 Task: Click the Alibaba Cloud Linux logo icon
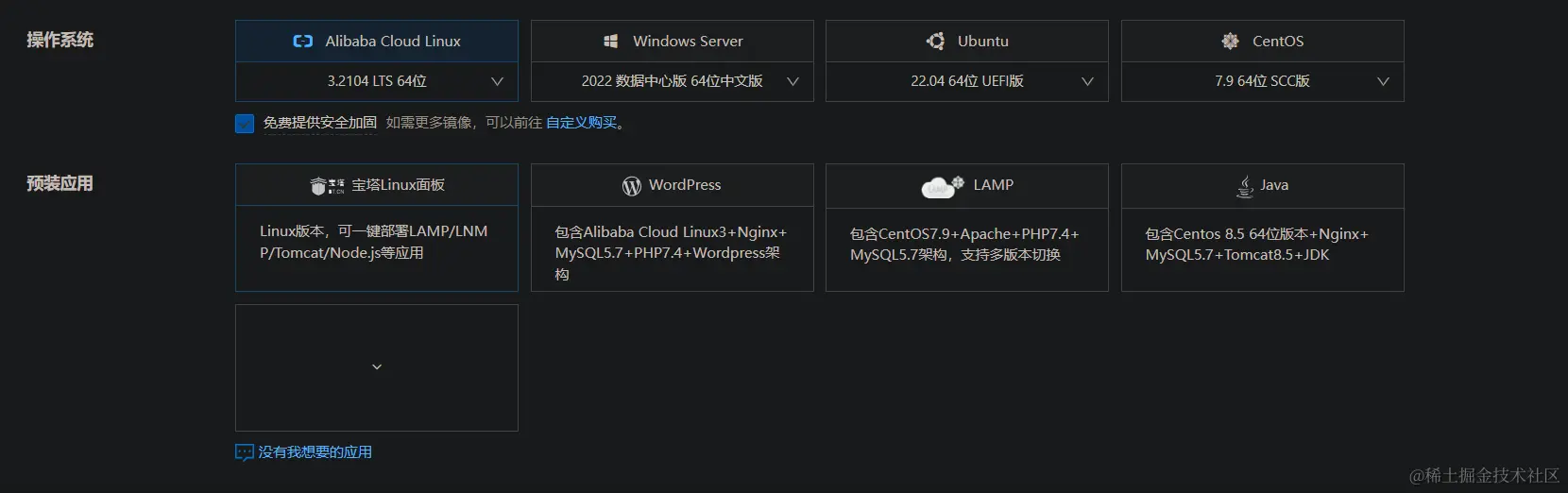[x=303, y=42]
